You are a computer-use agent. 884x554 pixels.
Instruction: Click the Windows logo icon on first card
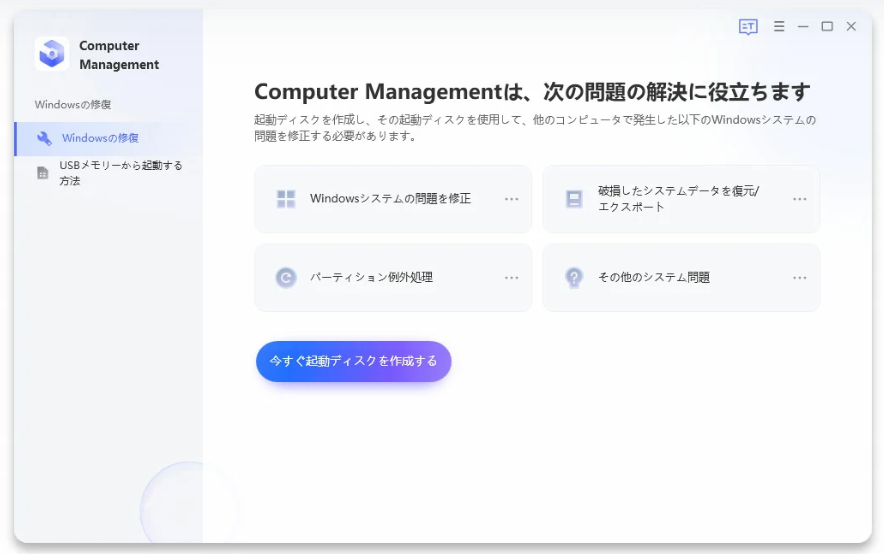(x=286, y=199)
